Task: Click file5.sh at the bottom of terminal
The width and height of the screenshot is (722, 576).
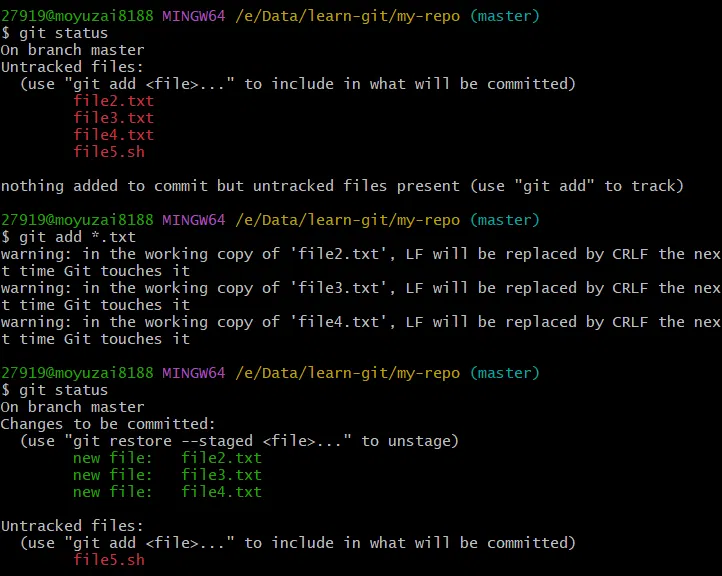Action: [x=109, y=560]
